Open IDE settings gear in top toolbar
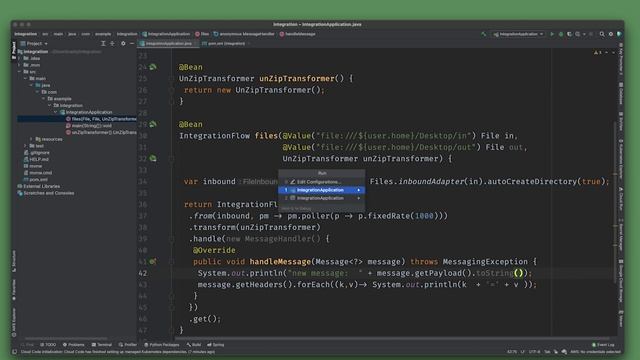This screenshot has width=640, height=360. coord(611,34)
